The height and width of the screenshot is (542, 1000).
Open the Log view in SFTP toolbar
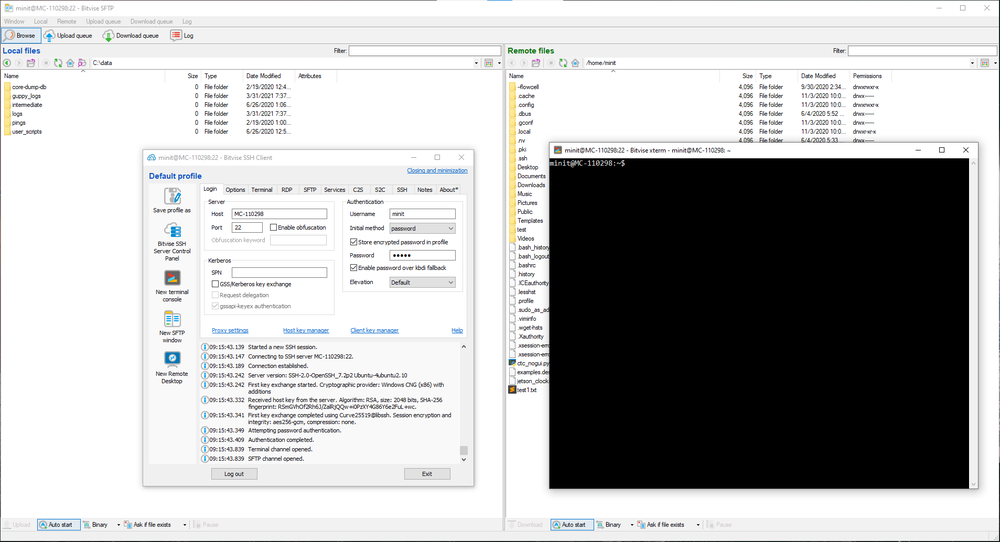[182, 35]
